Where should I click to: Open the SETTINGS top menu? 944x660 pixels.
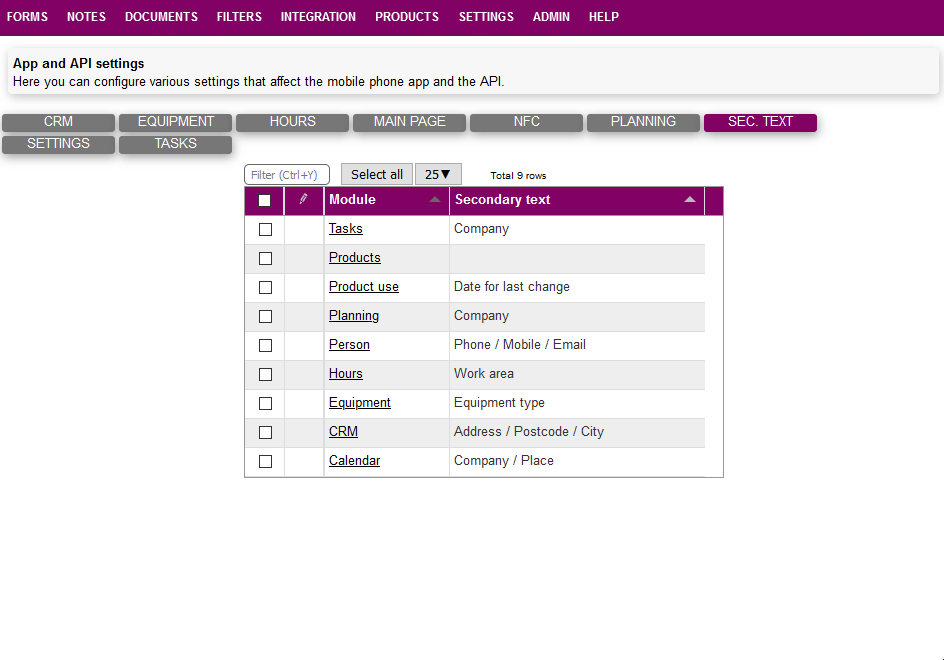pos(486,17)
